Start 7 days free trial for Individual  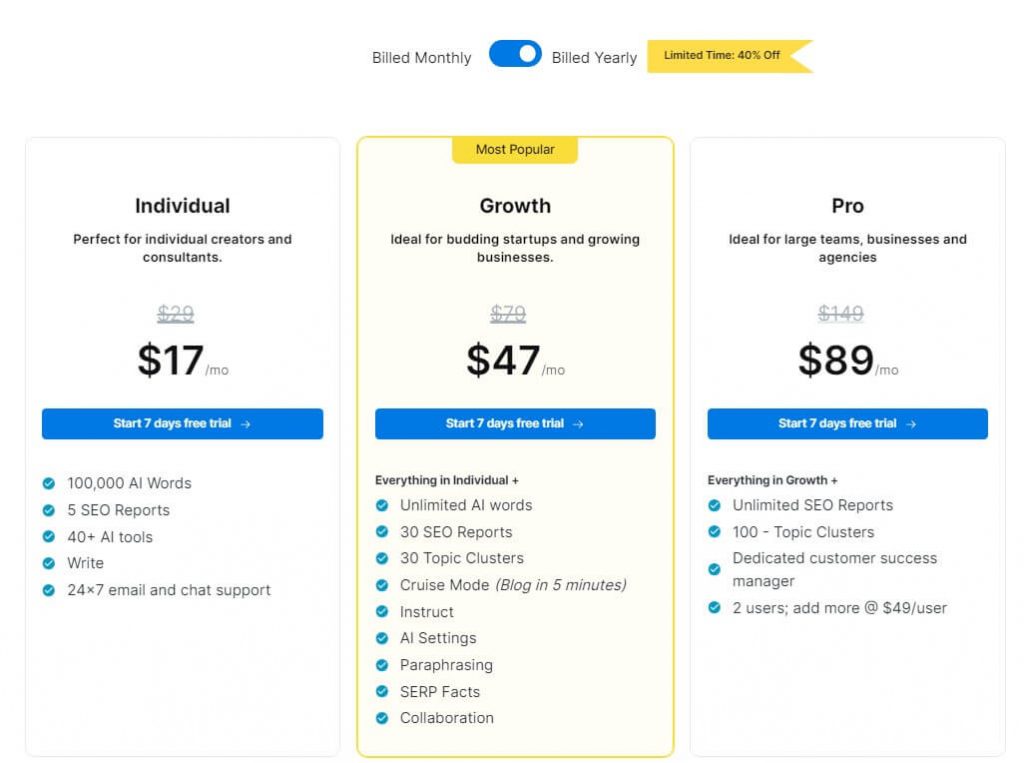[182, 423]
